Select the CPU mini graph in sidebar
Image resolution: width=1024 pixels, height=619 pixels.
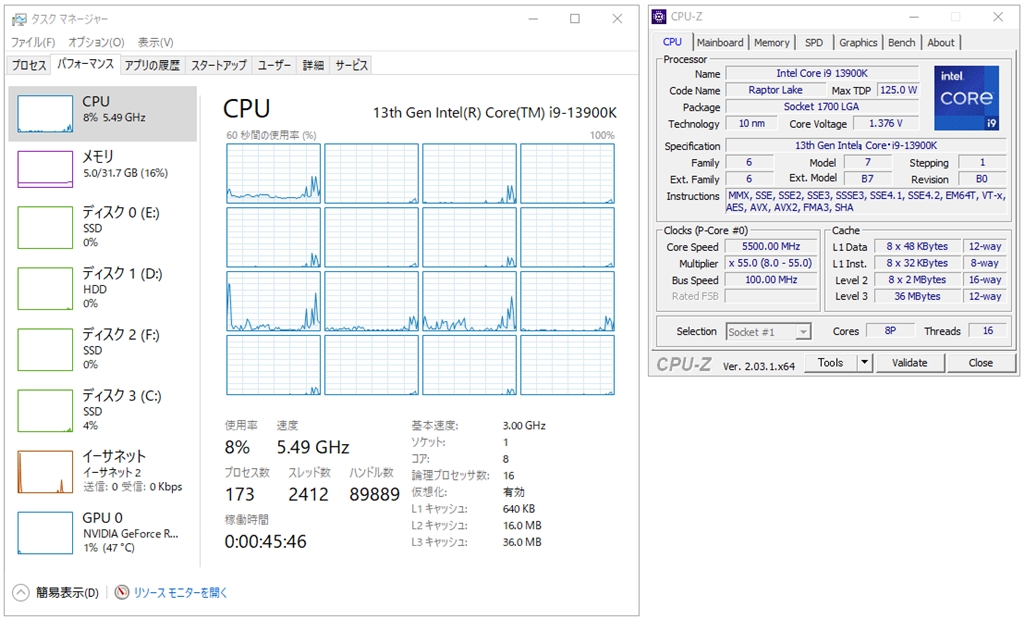point(45,114)
